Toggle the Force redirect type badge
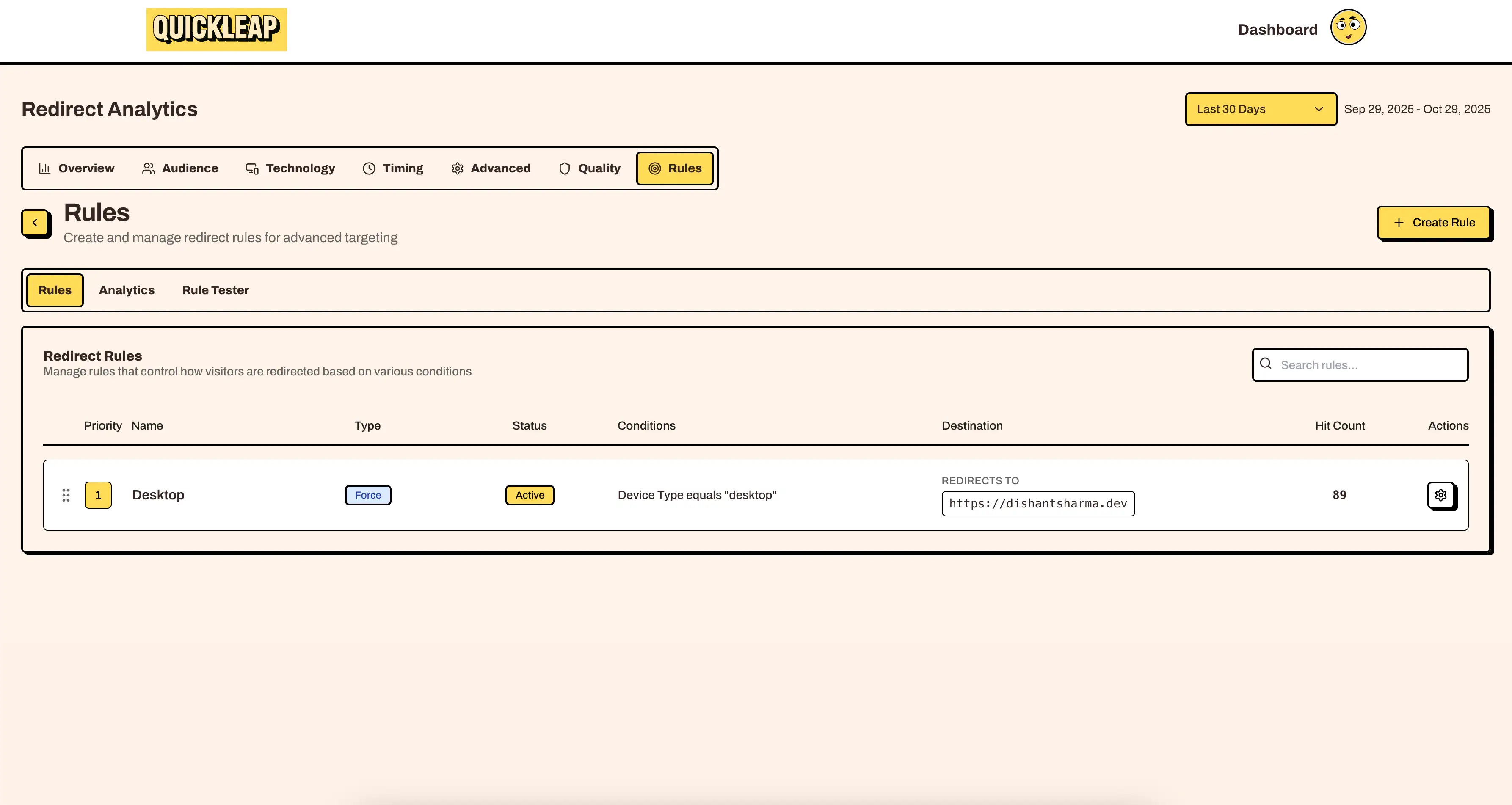Screen dimensions: 1512x805 [367, 495]
